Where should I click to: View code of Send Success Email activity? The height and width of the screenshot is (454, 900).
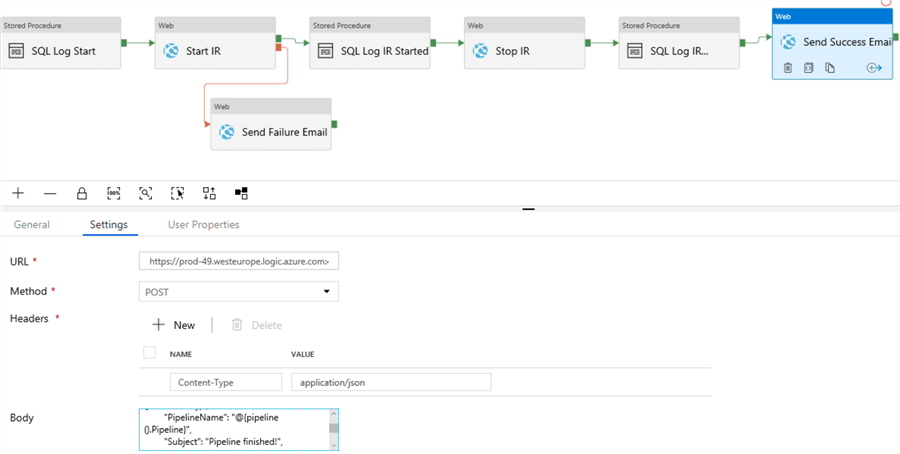coord(809,68)
